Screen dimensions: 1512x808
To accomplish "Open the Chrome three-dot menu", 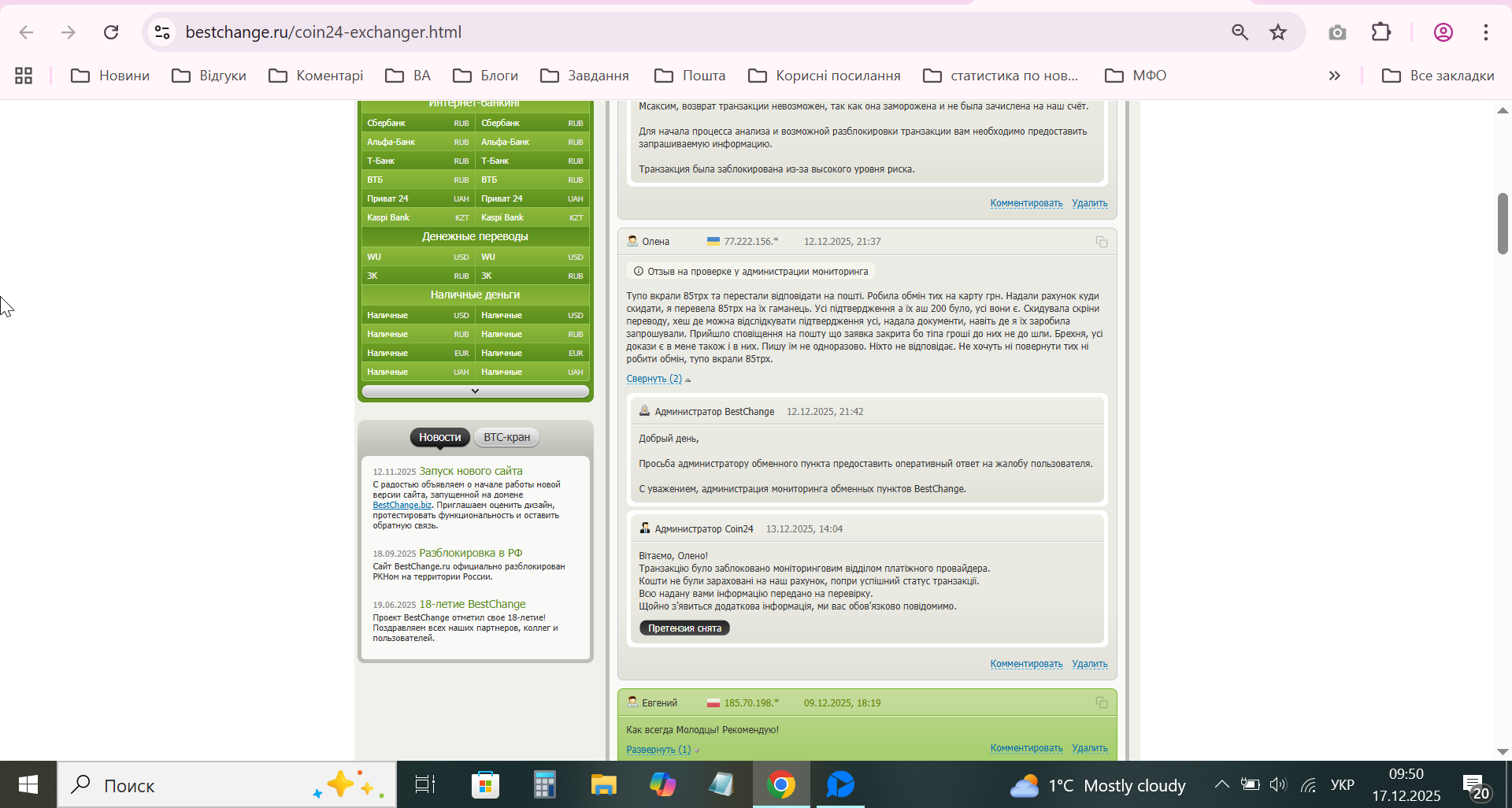I will pos(1486,32).
